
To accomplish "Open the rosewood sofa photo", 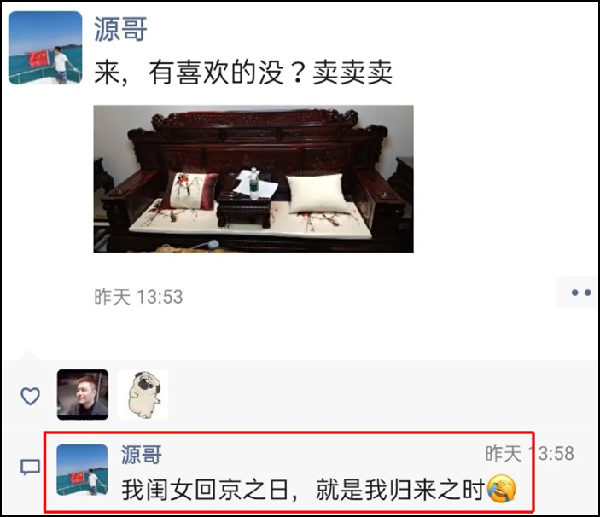I will (x=253, y=179).
